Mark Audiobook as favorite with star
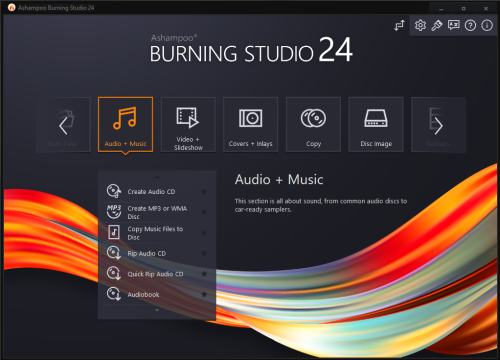The width and height of the screenshot is (500, 360). coord(204,294)
